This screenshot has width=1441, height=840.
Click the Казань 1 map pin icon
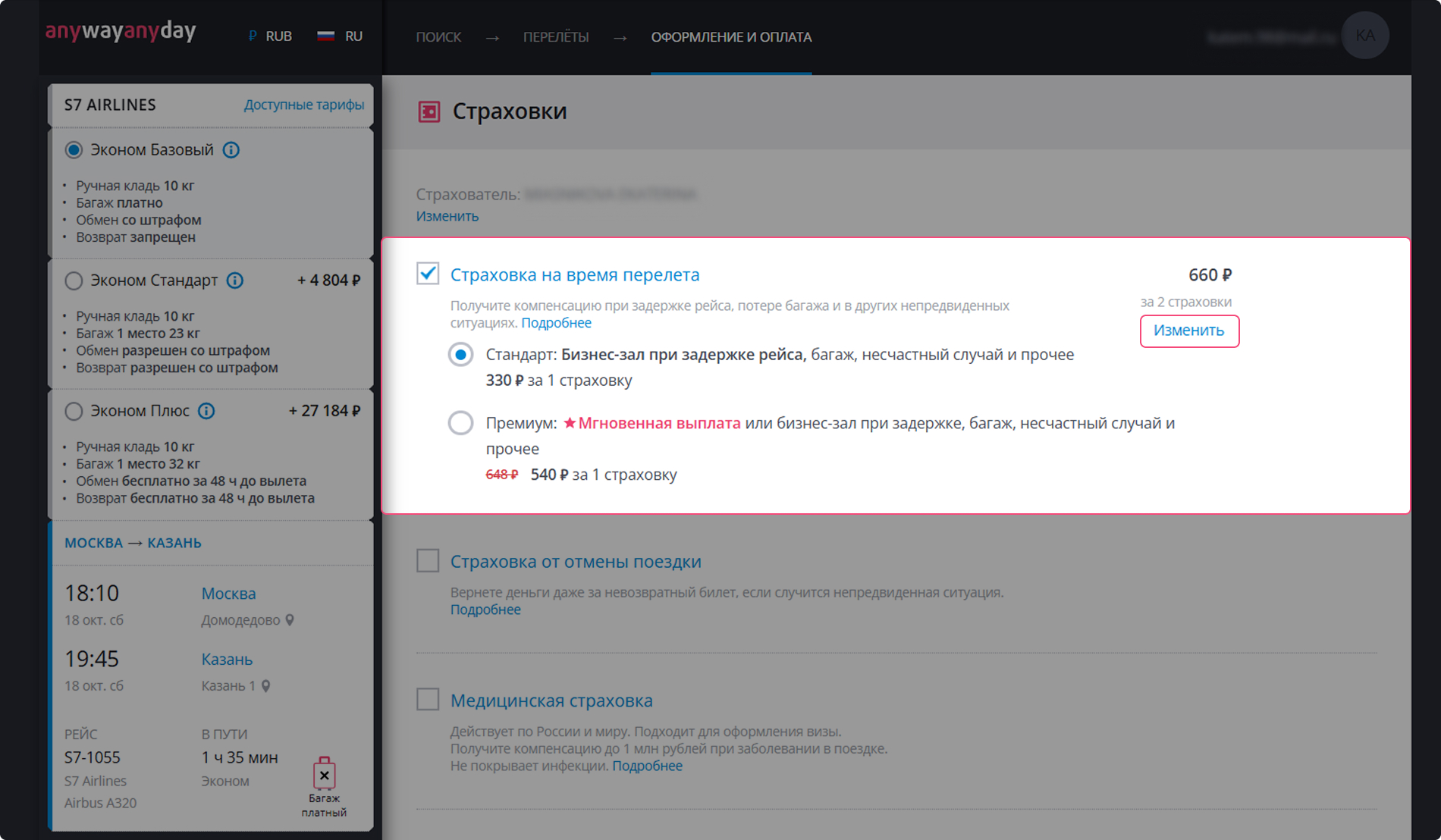[266, 686]
